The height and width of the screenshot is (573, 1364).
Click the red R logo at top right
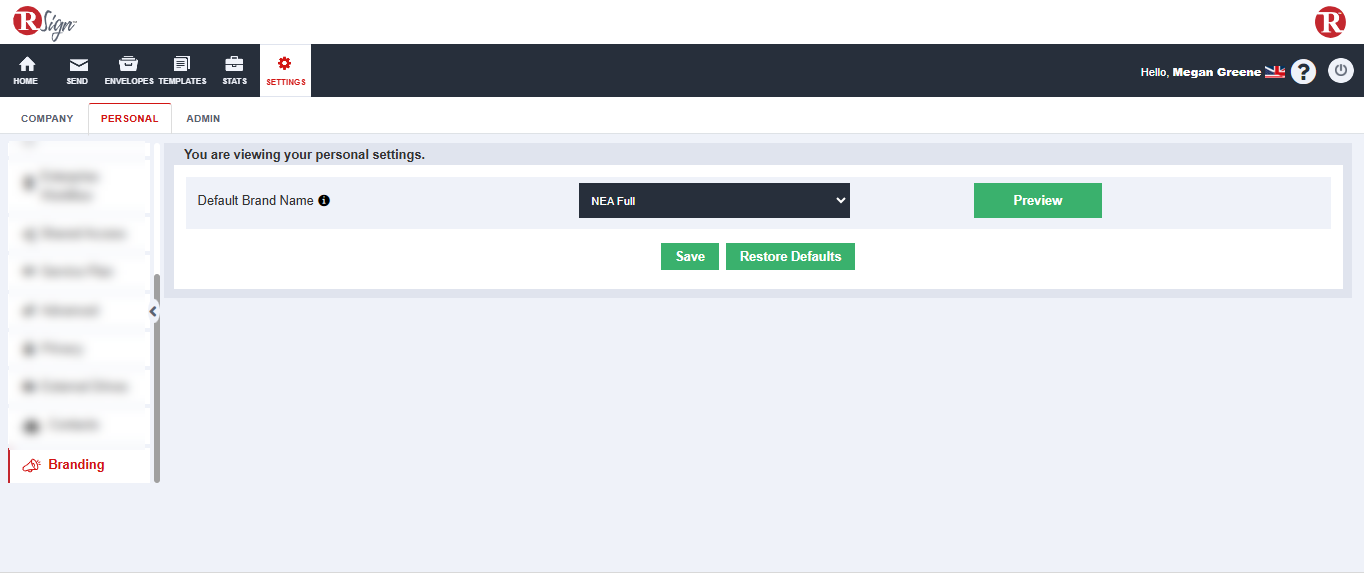(1330, 22)
